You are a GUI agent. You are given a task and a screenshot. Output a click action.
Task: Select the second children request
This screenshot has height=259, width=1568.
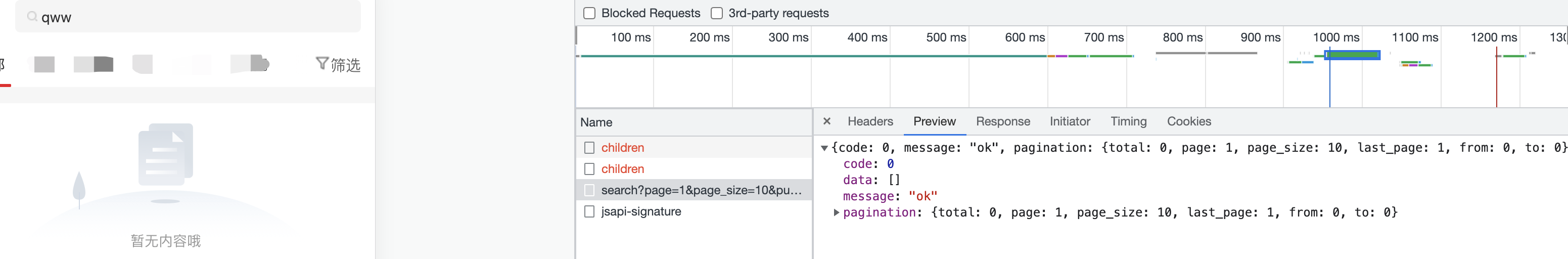click(622, 169)
